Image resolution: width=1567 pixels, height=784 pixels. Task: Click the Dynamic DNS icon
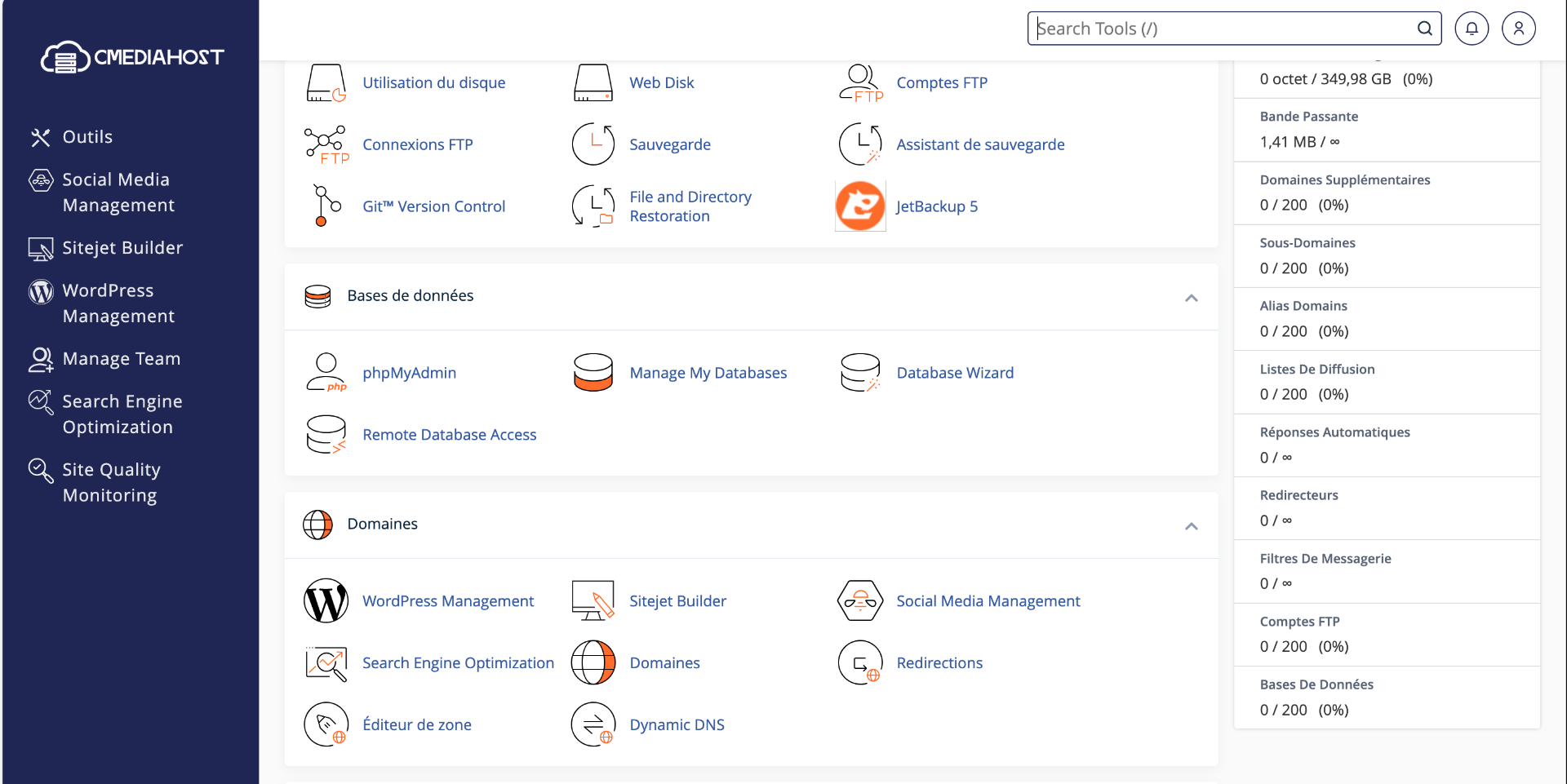(x=593, y=724)
